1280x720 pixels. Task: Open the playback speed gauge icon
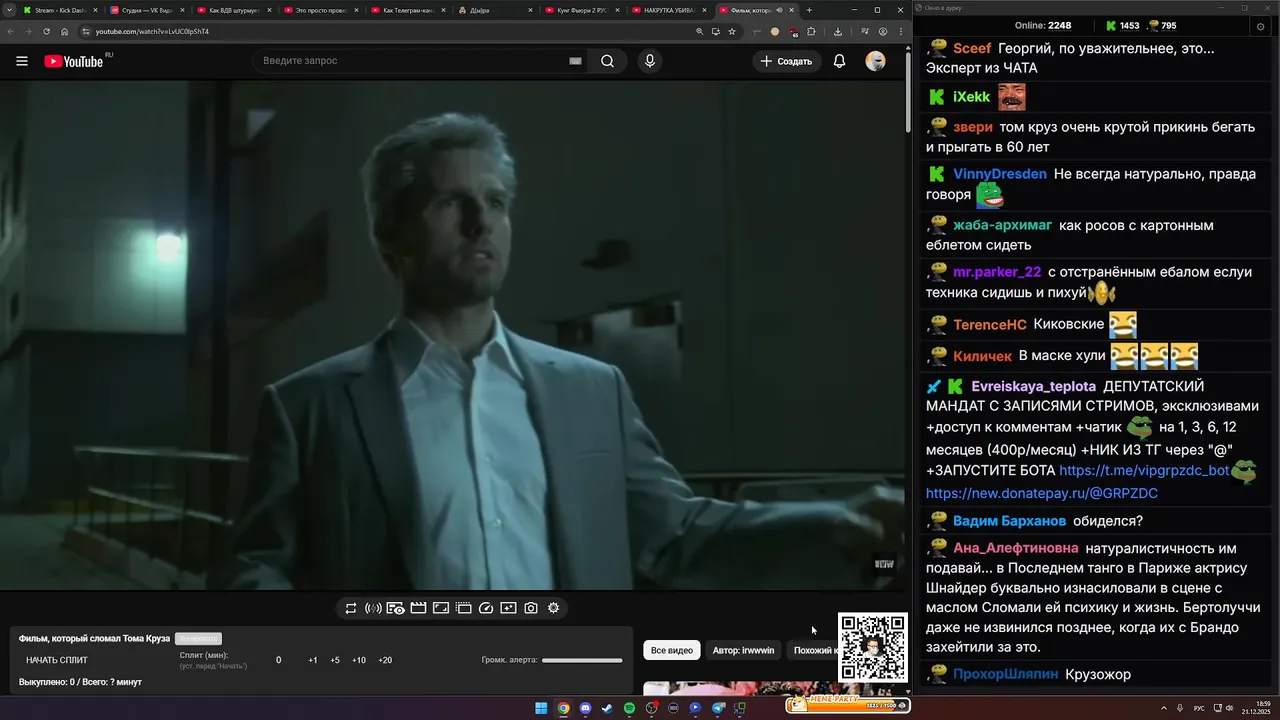pyautogui.click(x=486, y=608)
